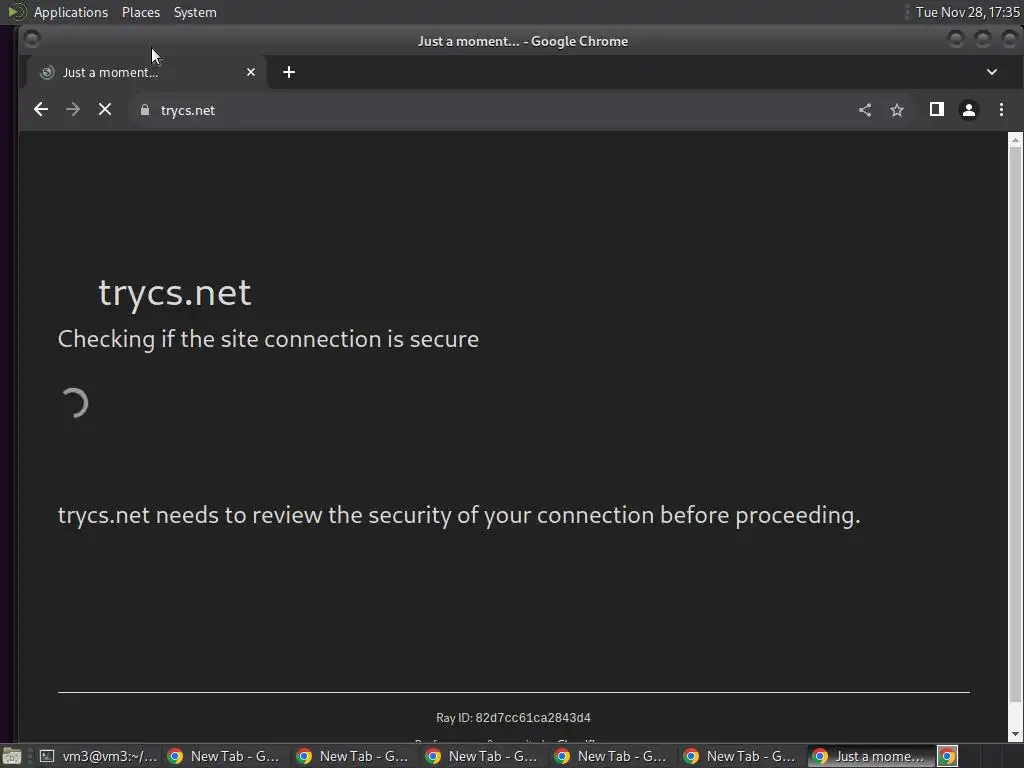This screenshot has height=768, width=1024.
Task: Stop loading the trycs.net page
Action: pyautogui.click(x=105, y=110)
